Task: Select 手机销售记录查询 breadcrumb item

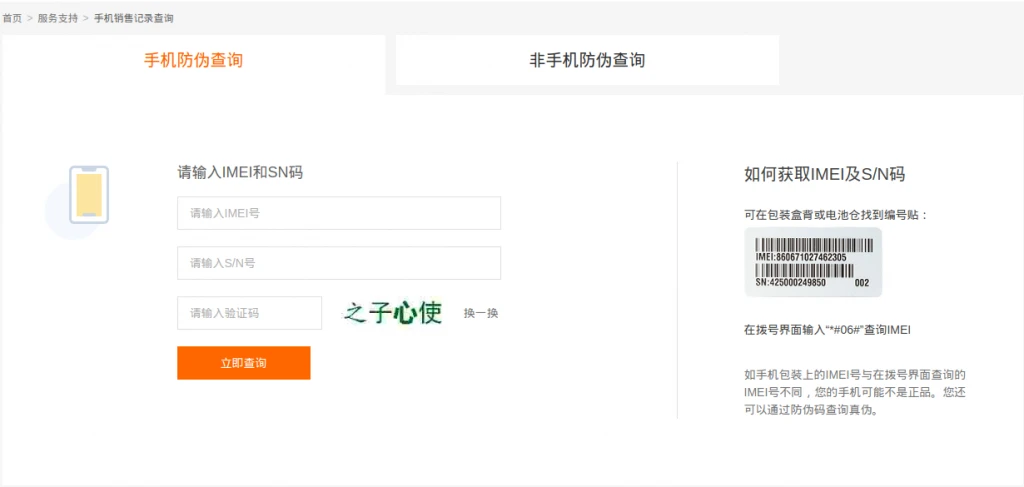Action: [134, 18]
